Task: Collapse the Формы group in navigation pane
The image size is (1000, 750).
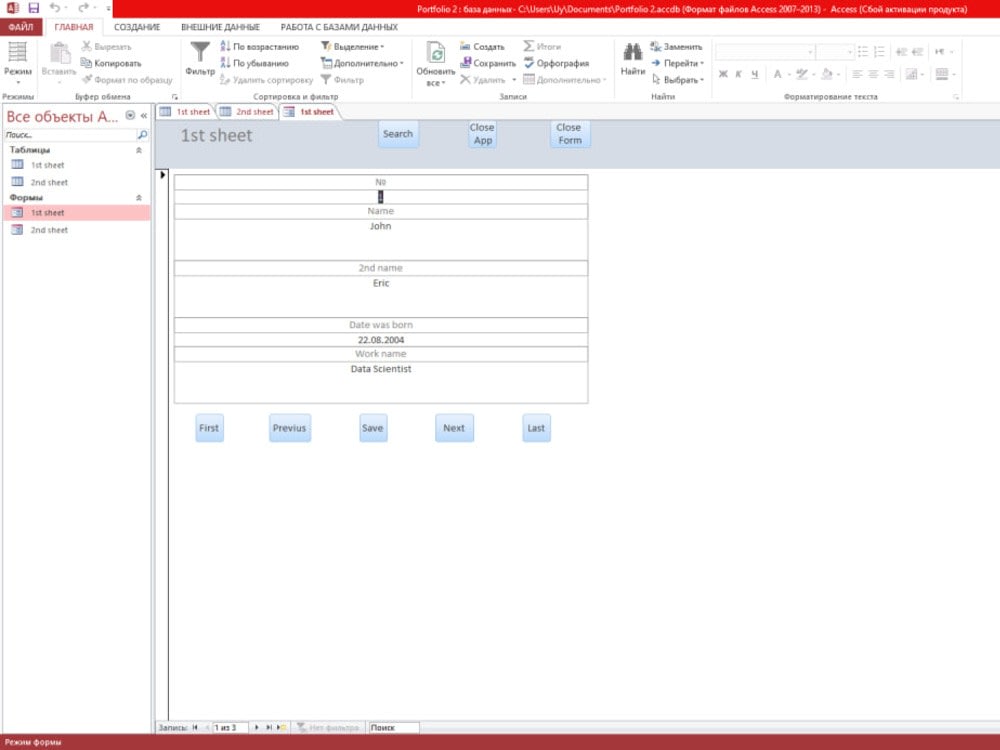Action: [x=139, y=198]
